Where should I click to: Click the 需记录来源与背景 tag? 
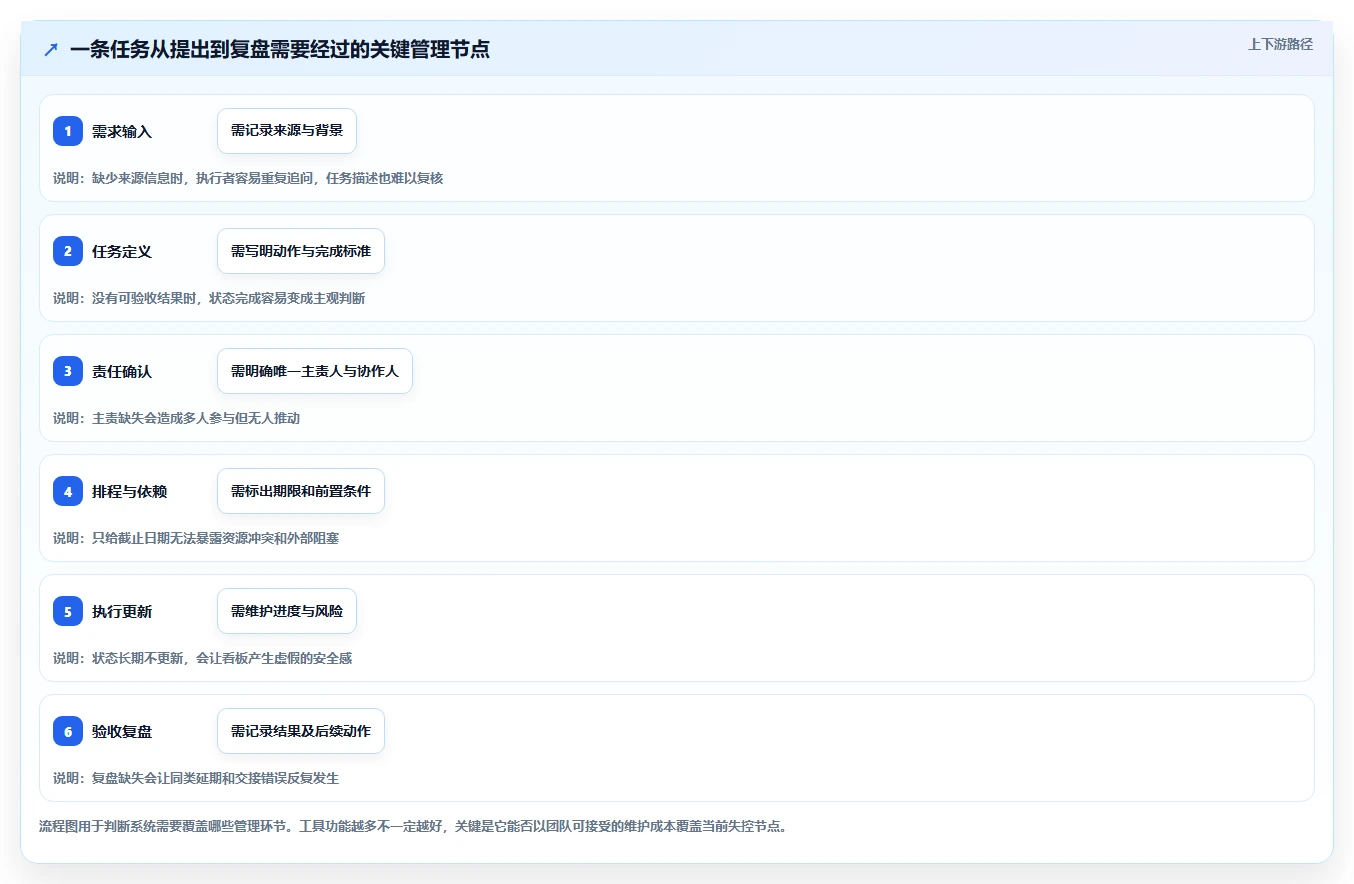287,131
